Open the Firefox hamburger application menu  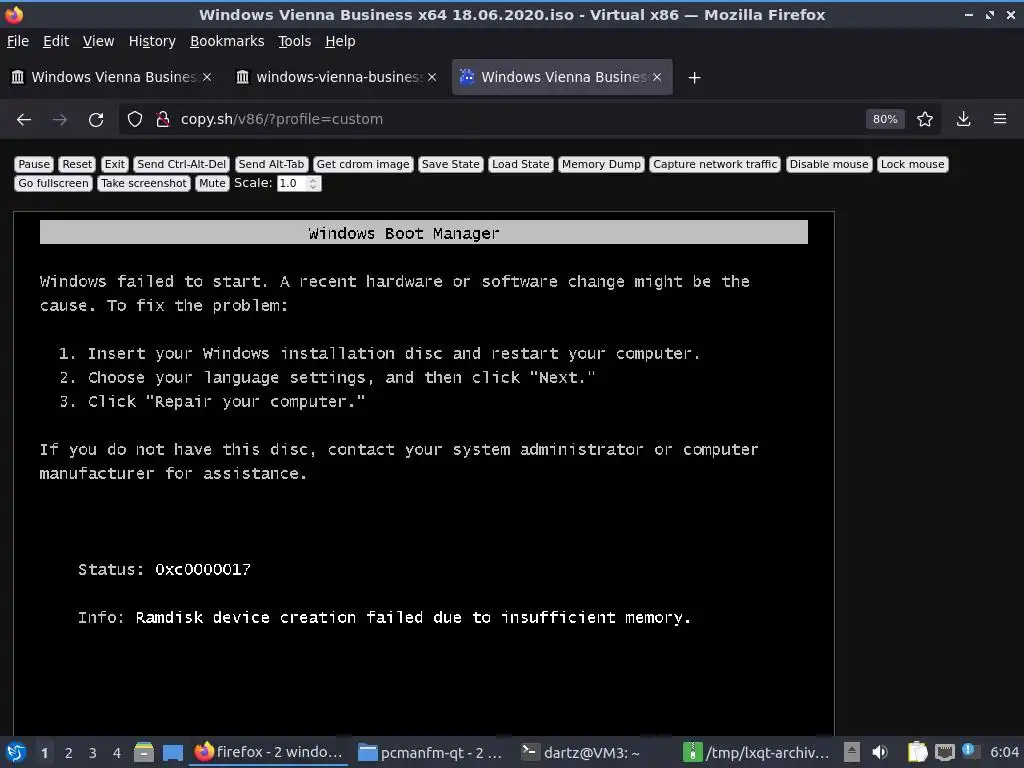click(x=1000, y=119)
